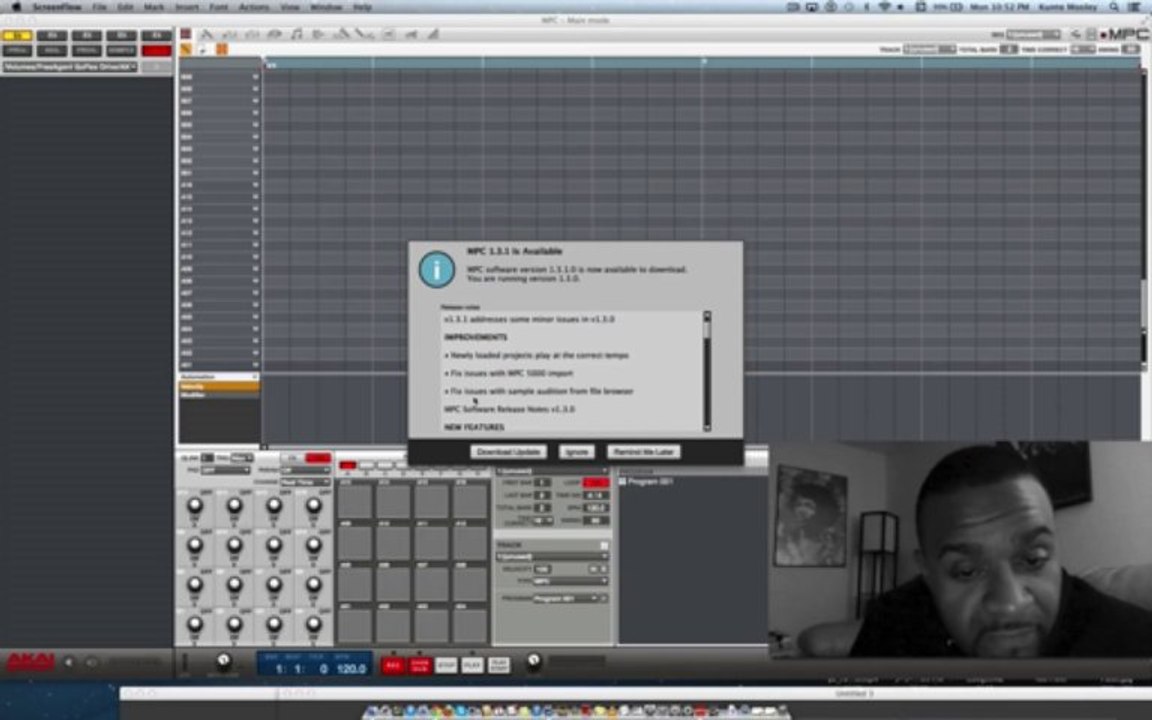Image resolution: width=1152 pixels, height=720 pixels.
Task: Click the Wi-Fi icon in menu bar
Action: [885, 7]
